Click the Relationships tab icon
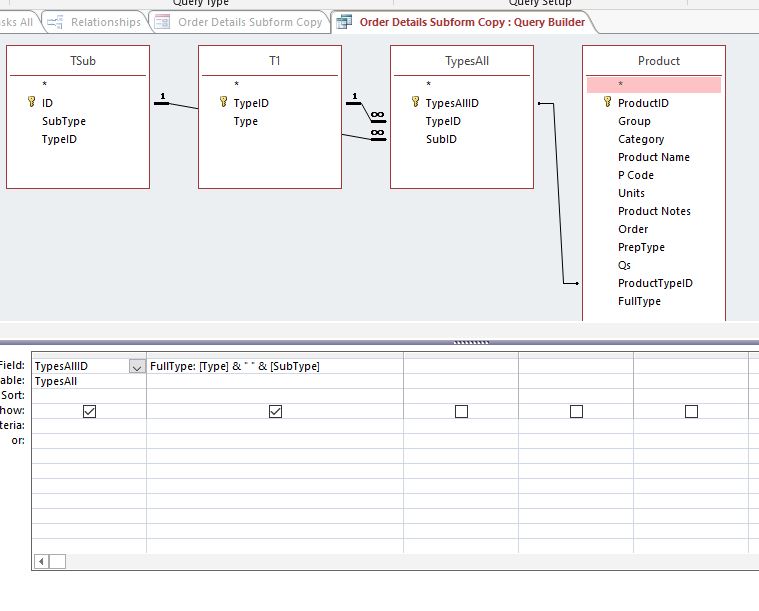The height and width of the screenshot is (611, 759). coord(55,22)
